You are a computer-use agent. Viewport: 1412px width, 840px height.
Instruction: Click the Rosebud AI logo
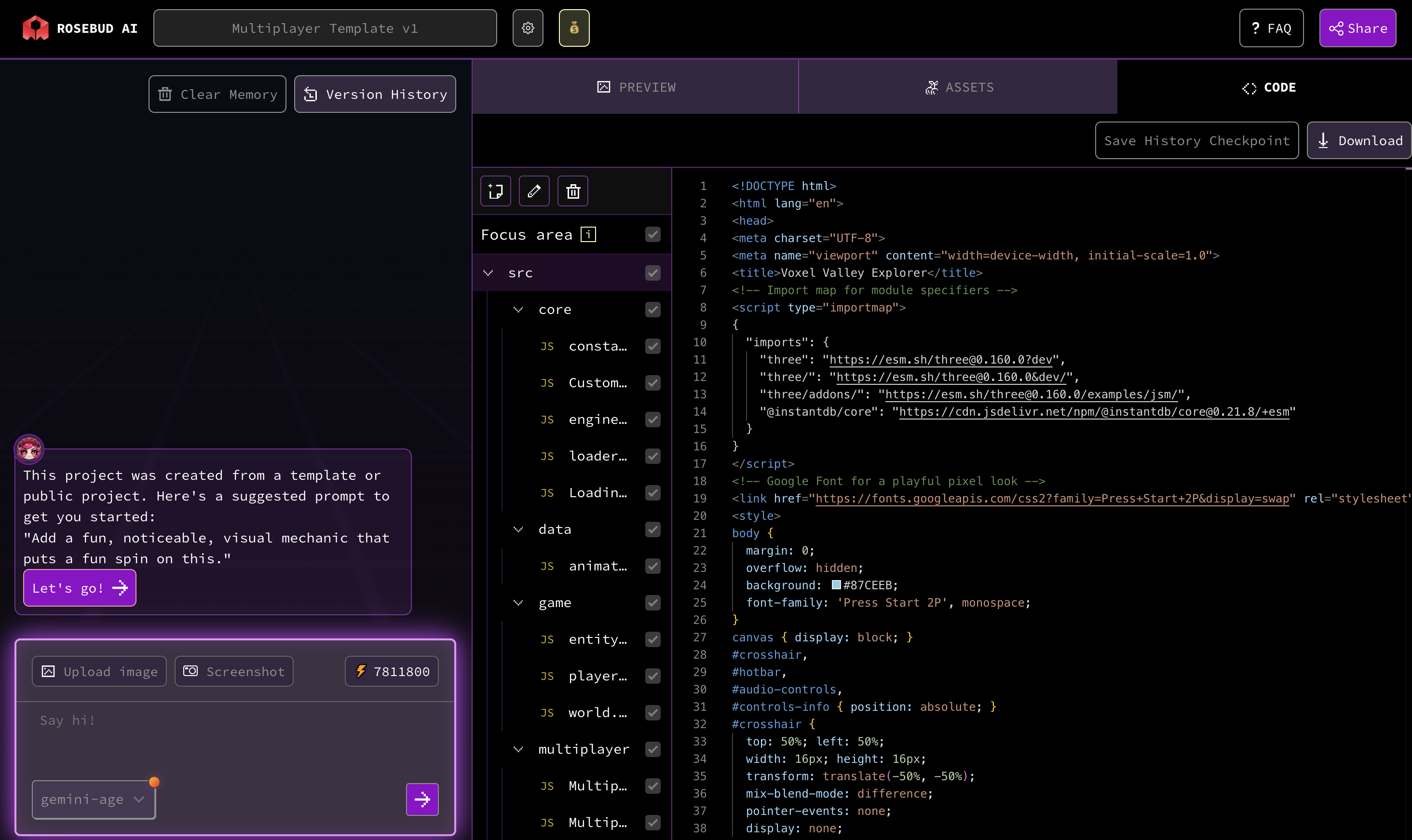pos(35,28)
